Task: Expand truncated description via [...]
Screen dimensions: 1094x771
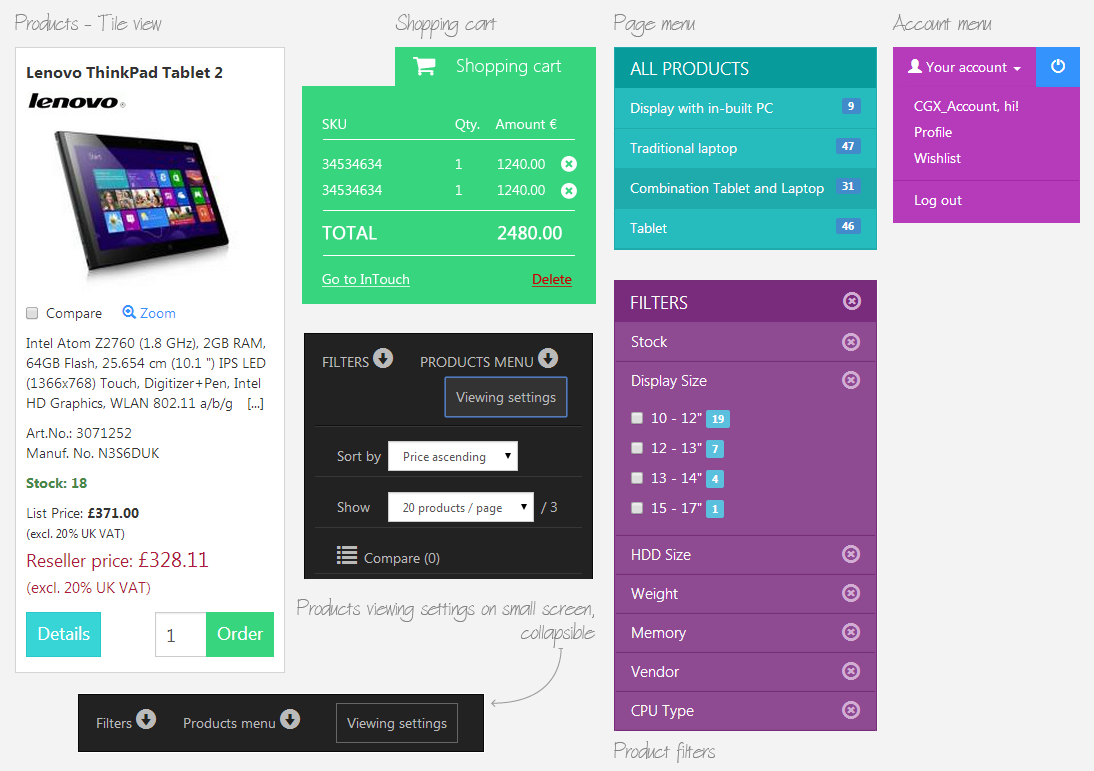Action: pyautogui.click(x=255, y=403)
